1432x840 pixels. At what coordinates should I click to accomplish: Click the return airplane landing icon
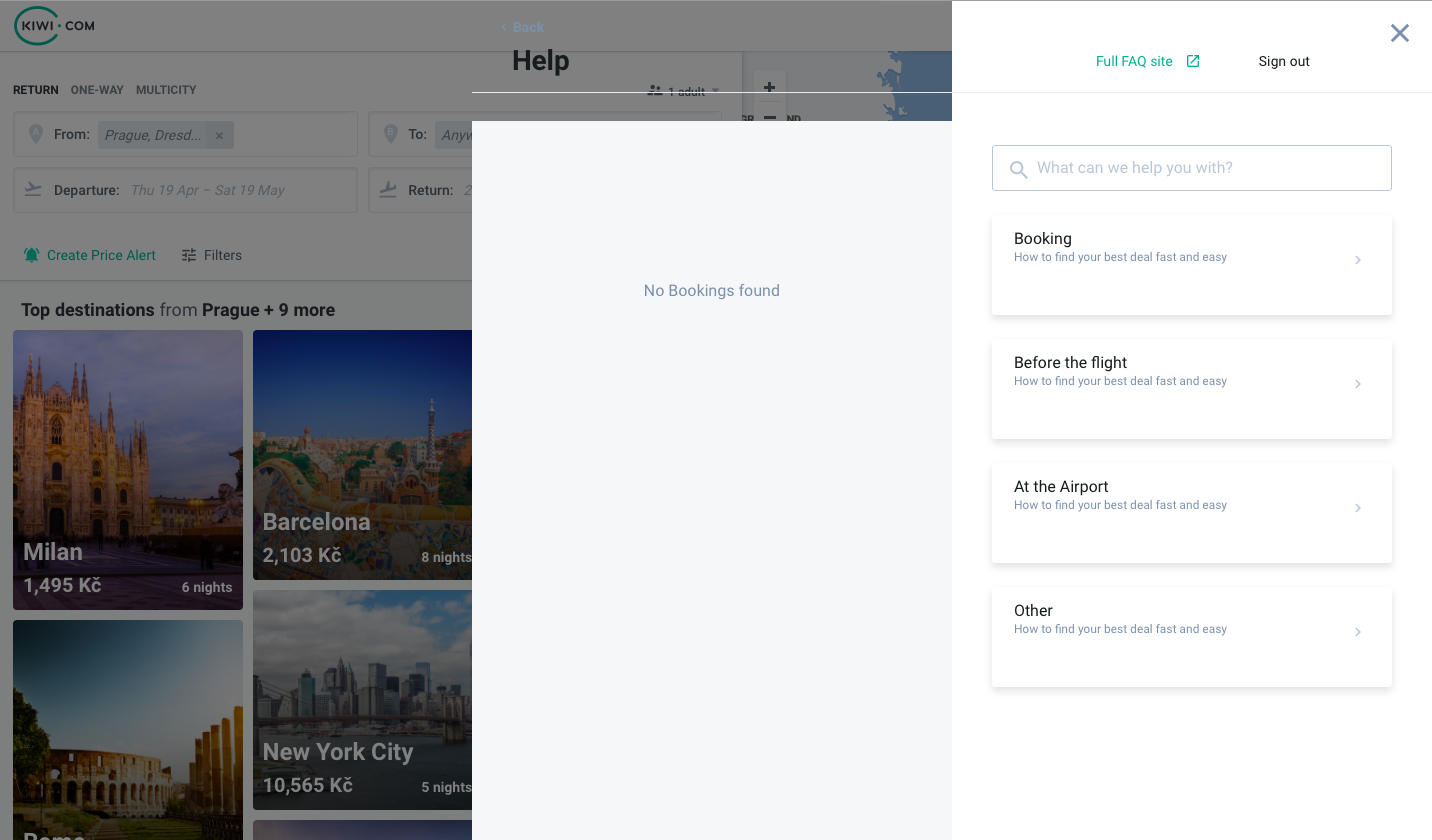[x=388, y=189]
